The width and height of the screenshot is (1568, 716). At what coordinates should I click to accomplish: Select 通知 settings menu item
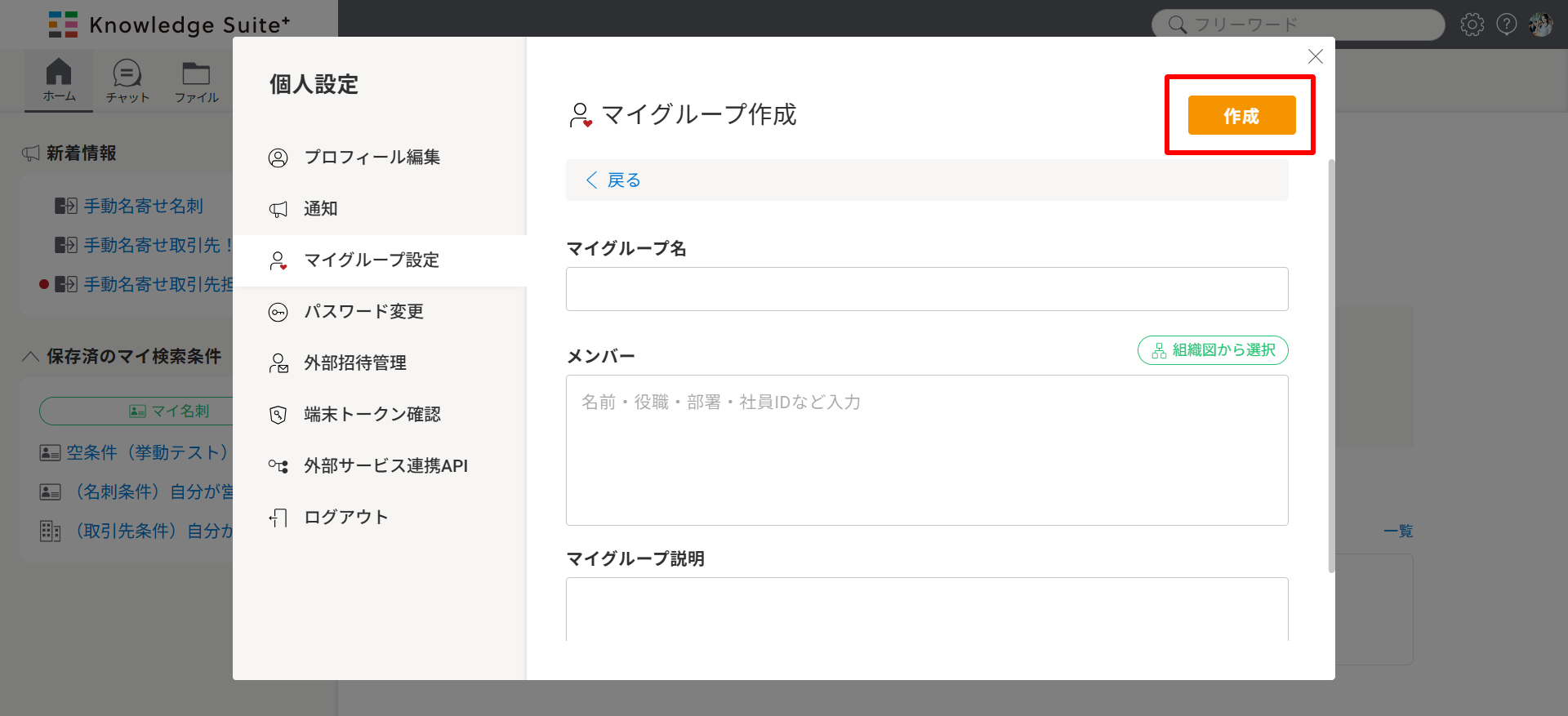(x=320, y=209)
